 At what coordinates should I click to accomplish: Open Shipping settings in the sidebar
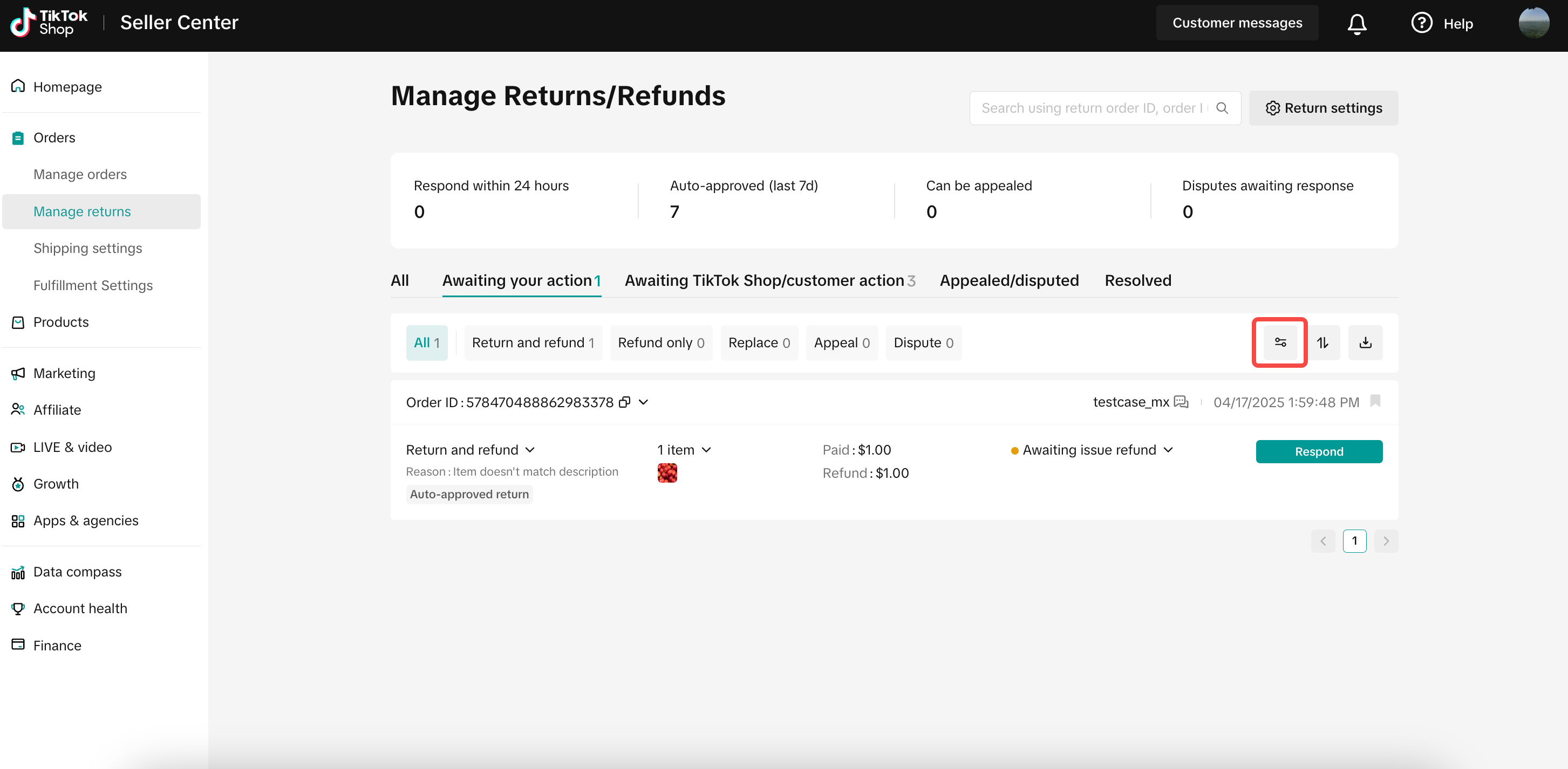(87, 248)
